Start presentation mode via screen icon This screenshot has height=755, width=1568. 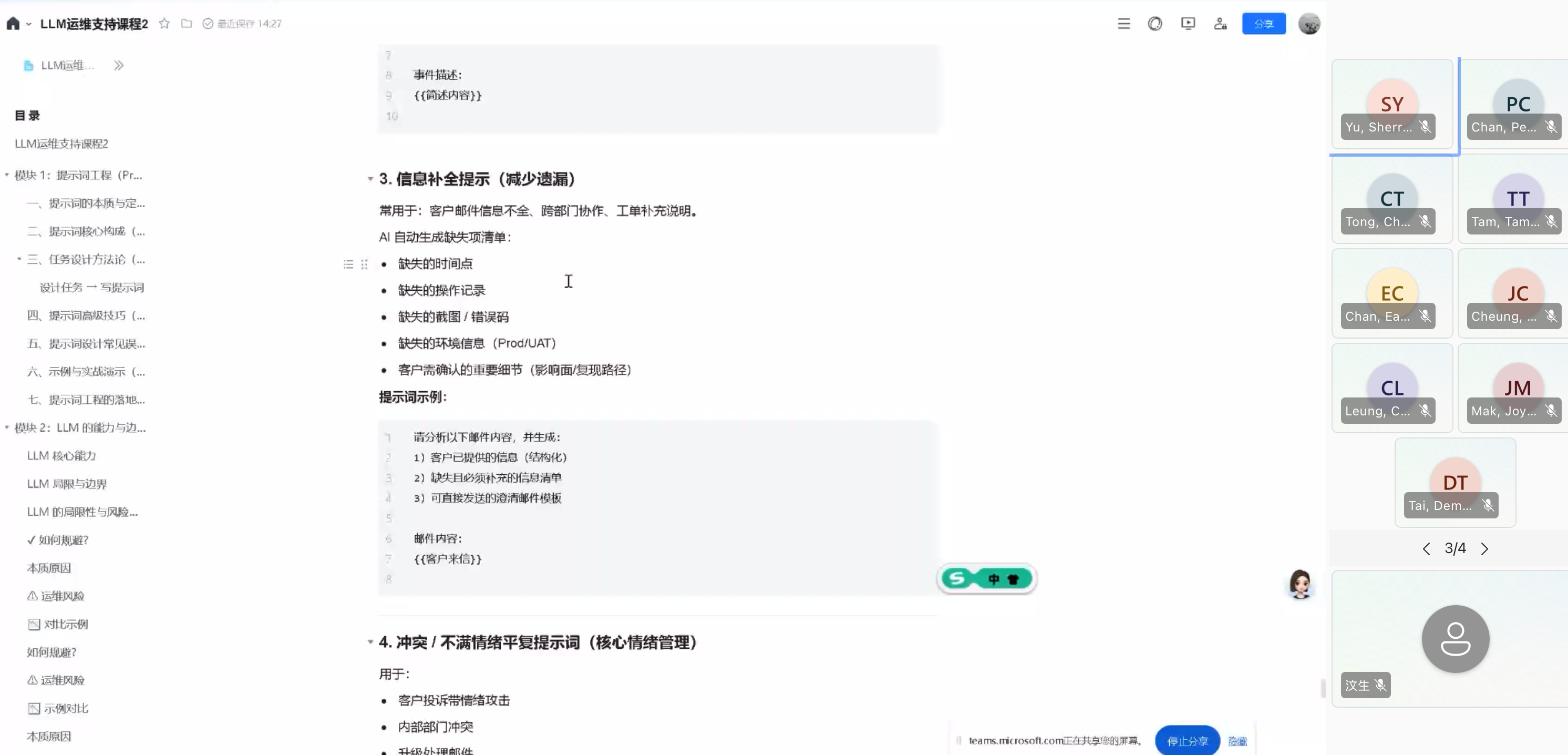click(1188, 24)
